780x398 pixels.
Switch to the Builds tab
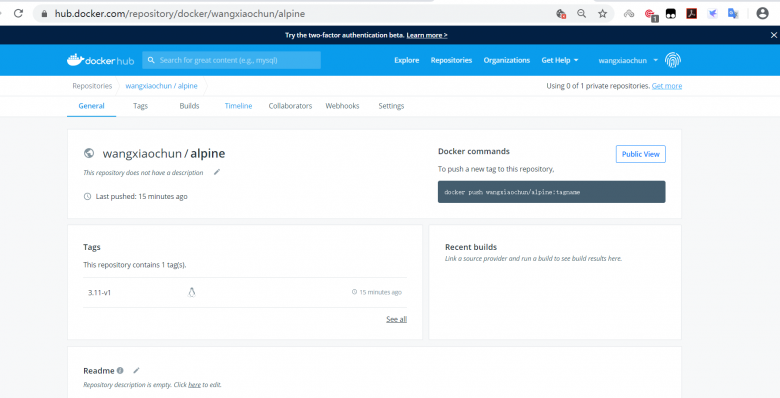pyautogui.click(x=189, y=106)
